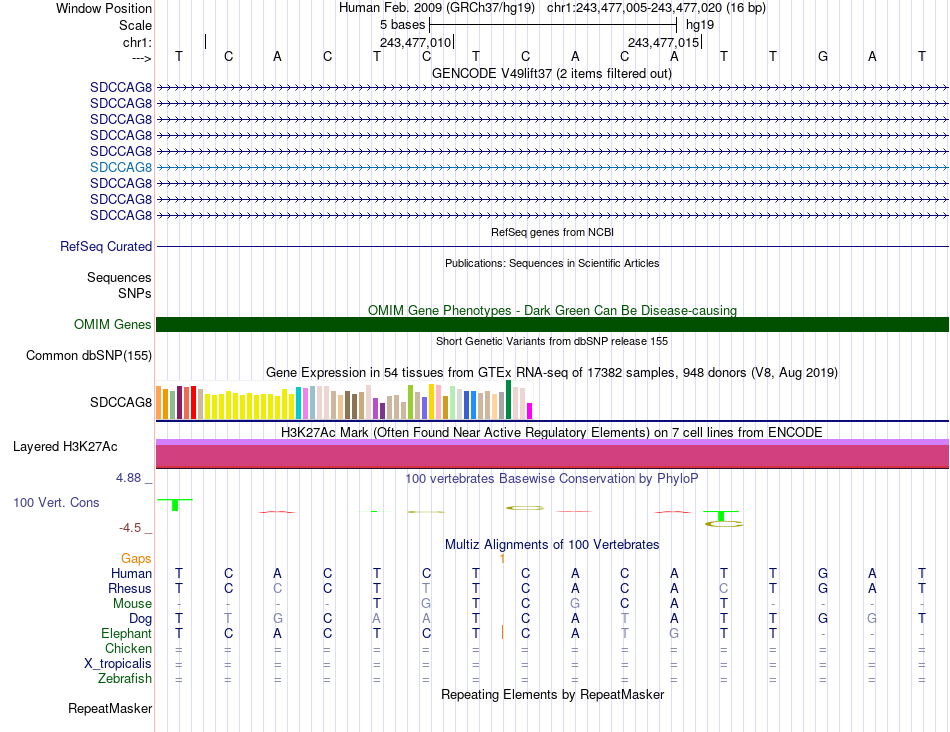Image resolution: width=950 pixels, height=732 pixels.
Task: Click the Sequences label of Publications track
Action: pyautogui.click(x=119, y=278)
